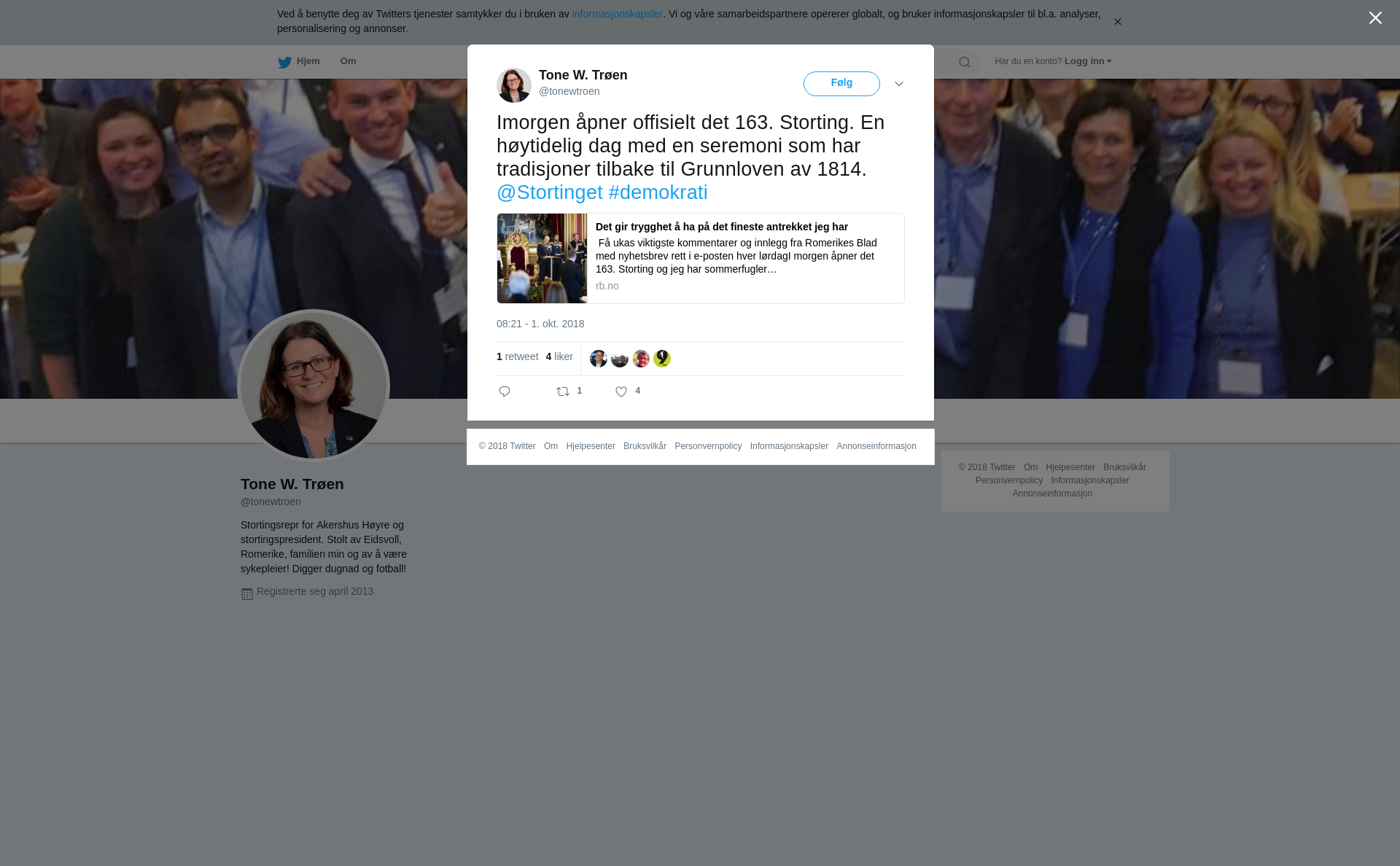Dismiss the cookie notice small x
Screen dimensions: 1400x866
coord(1117,22)
